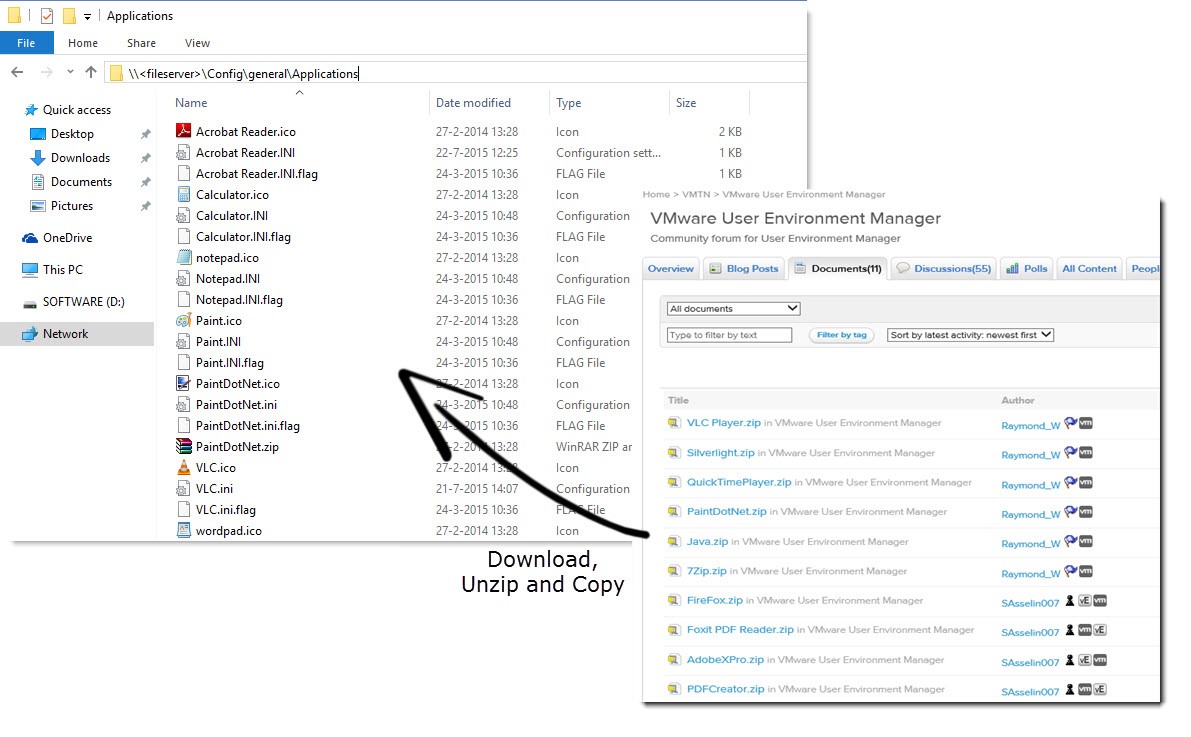Open the QuickTimePlayer.zip document link
1191x737 pixels.
coord(738,482)
